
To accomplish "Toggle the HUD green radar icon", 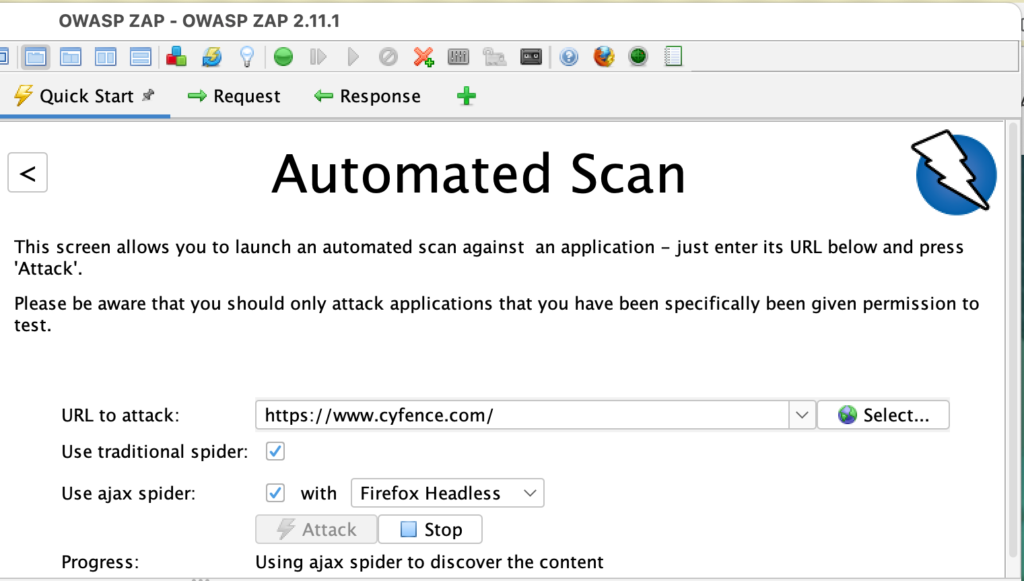I will point(638,57).
